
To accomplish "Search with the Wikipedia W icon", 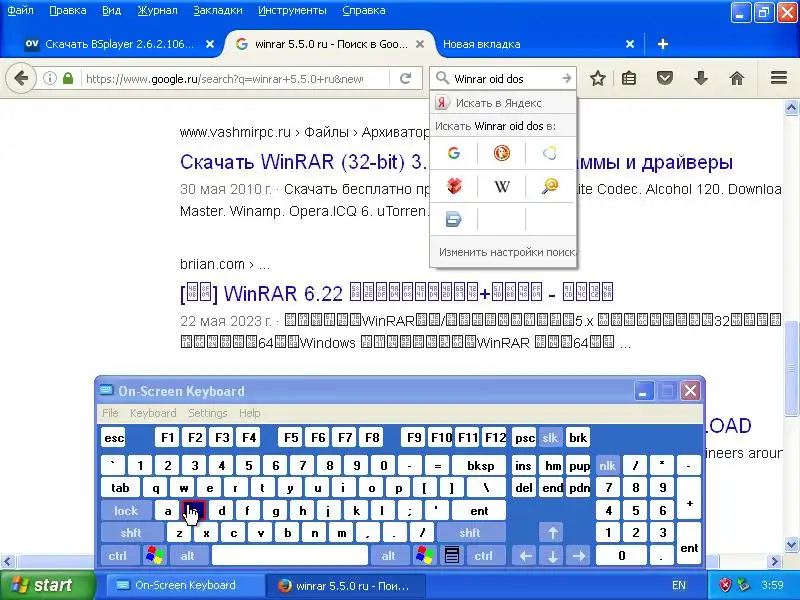I will point(502,186).
